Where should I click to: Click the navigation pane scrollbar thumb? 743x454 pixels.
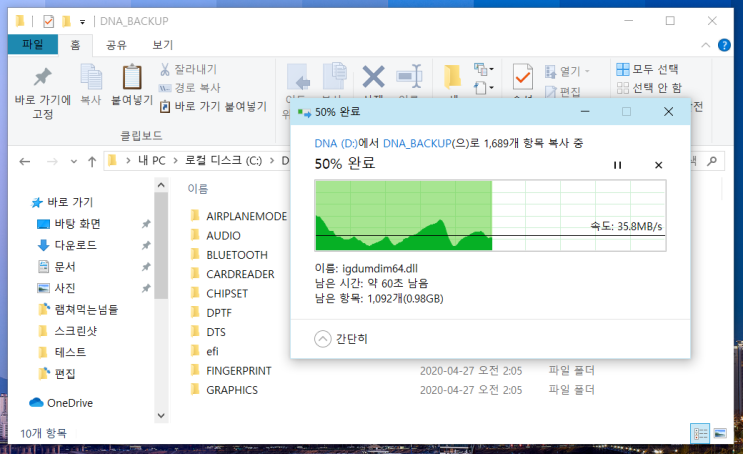pos(161,245)
